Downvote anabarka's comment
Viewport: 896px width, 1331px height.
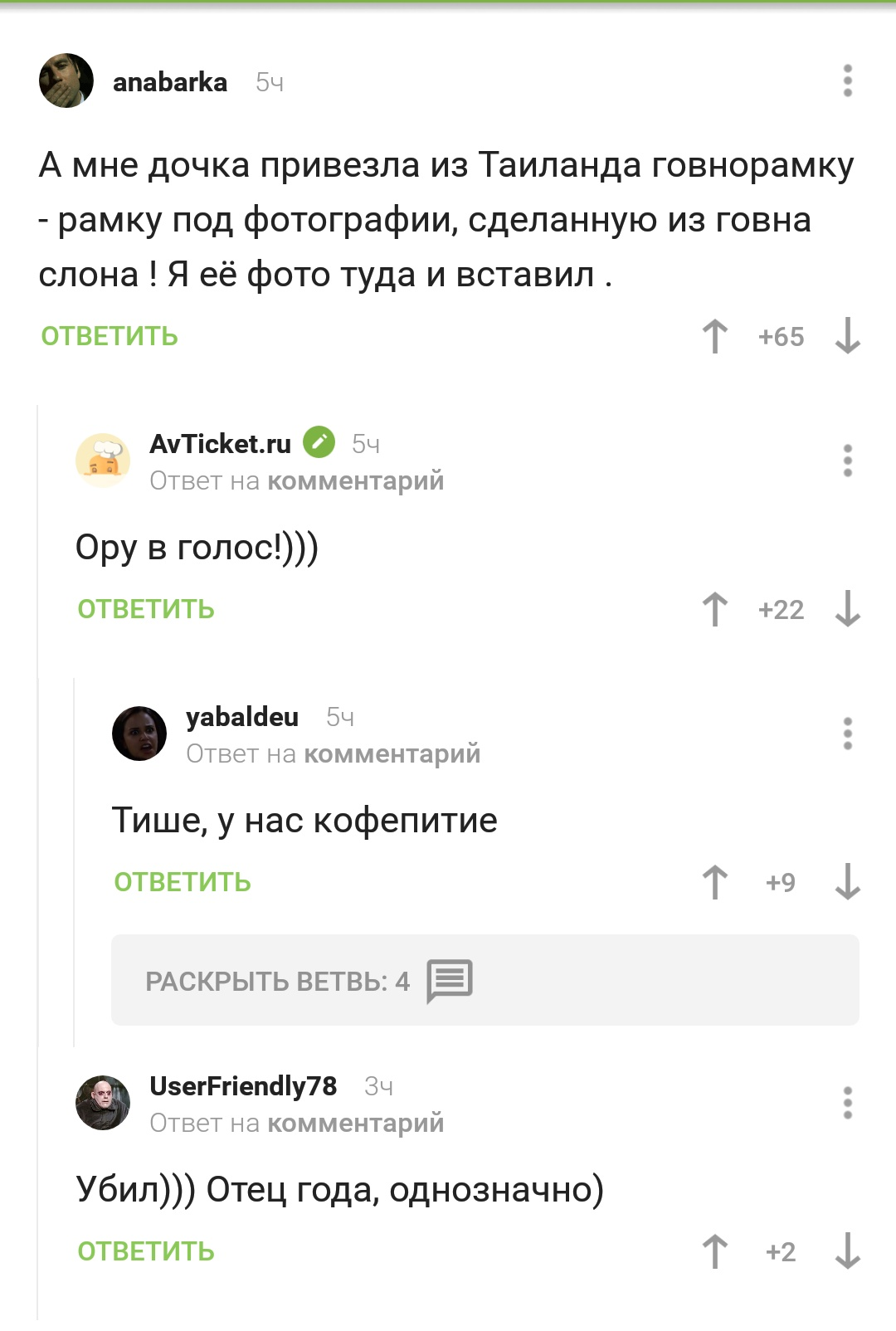coord(847,337)
